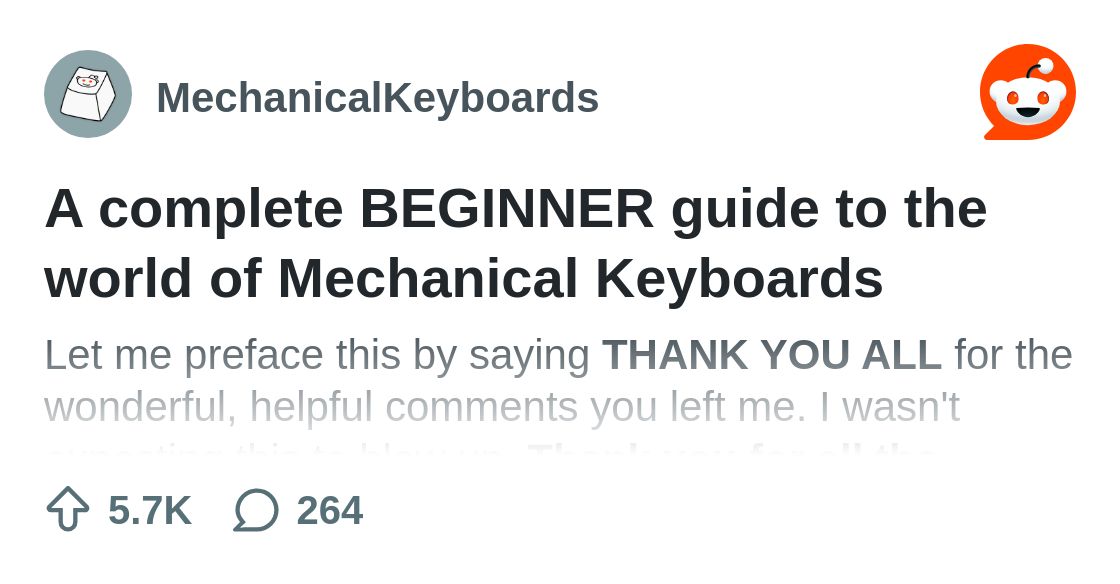Click "I wasn't" at the second line's end

[901, 407]
